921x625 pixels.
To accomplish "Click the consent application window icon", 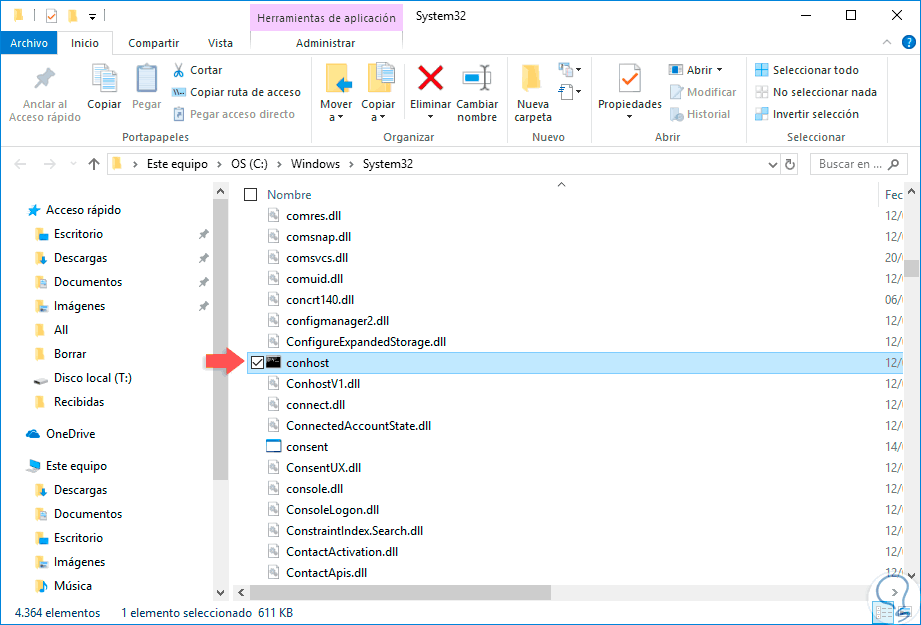I will [273, 446].
